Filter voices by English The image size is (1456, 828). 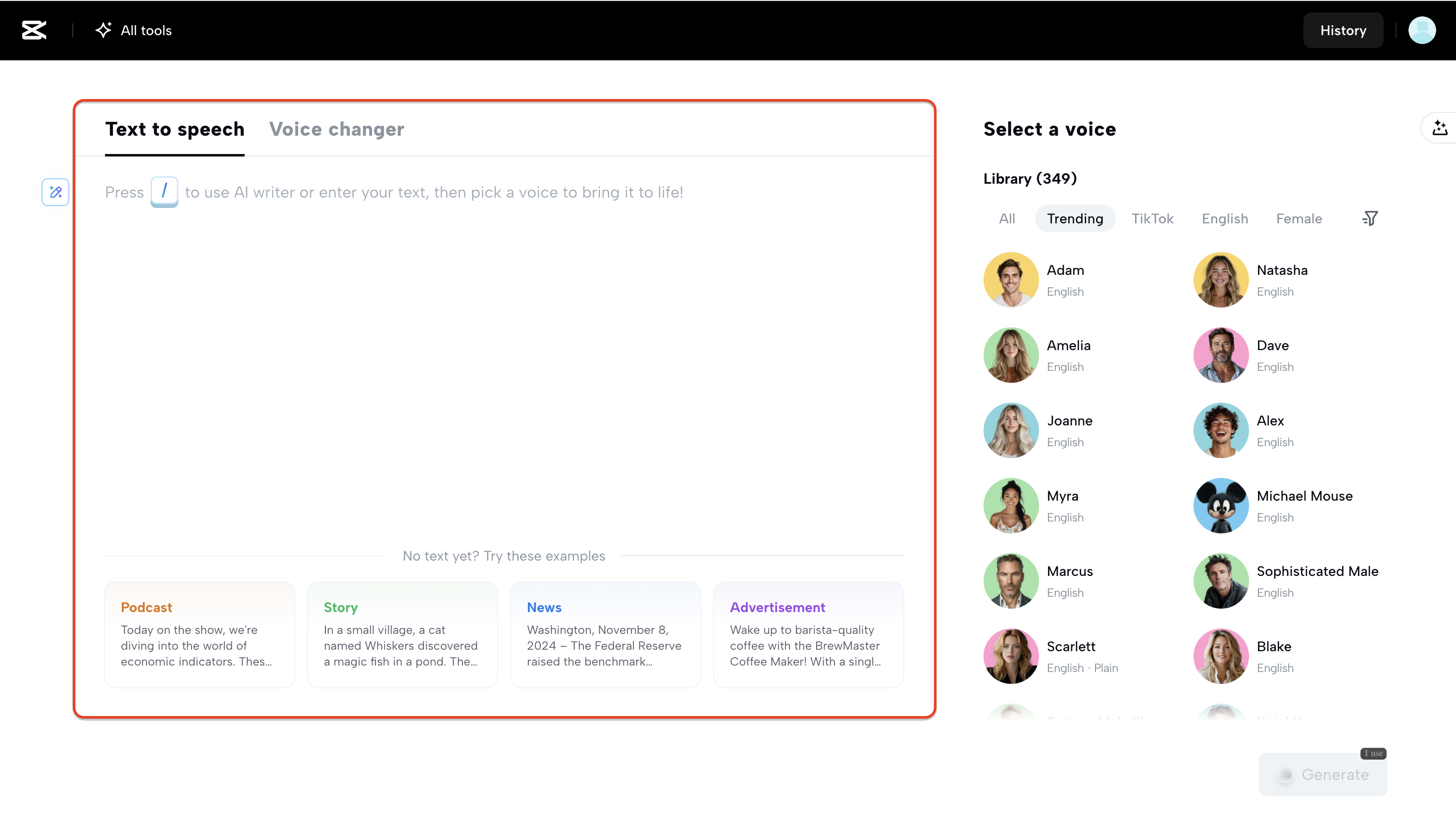coord(1225,219)
